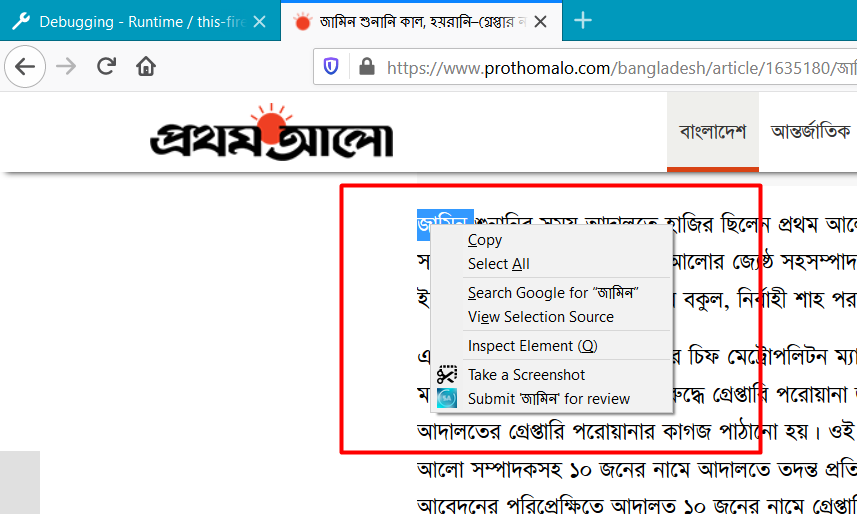
Task: Open a new tab with the plus button
Action: click(x=583, y=21)
